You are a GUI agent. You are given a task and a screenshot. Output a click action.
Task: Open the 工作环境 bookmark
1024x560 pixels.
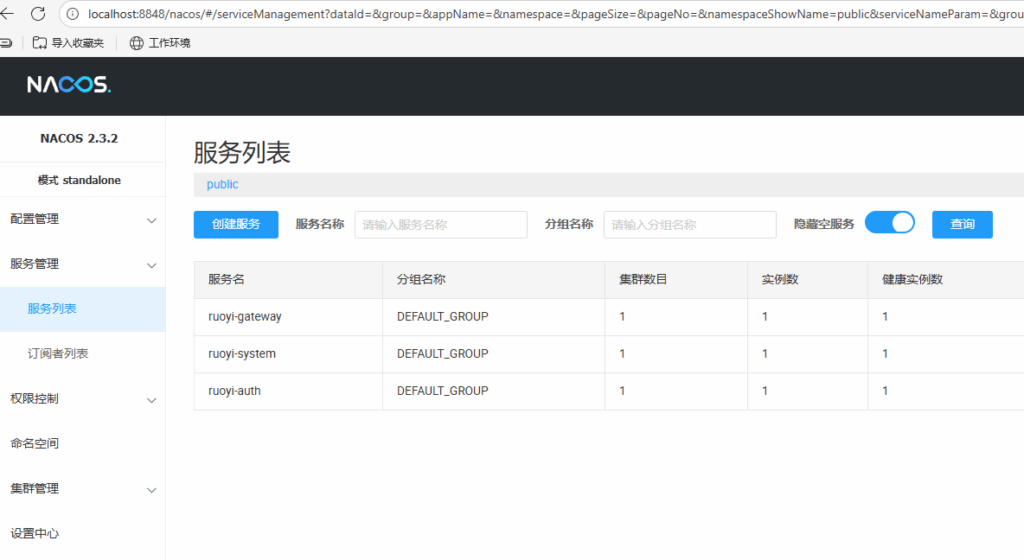click(x=159, y=43)
